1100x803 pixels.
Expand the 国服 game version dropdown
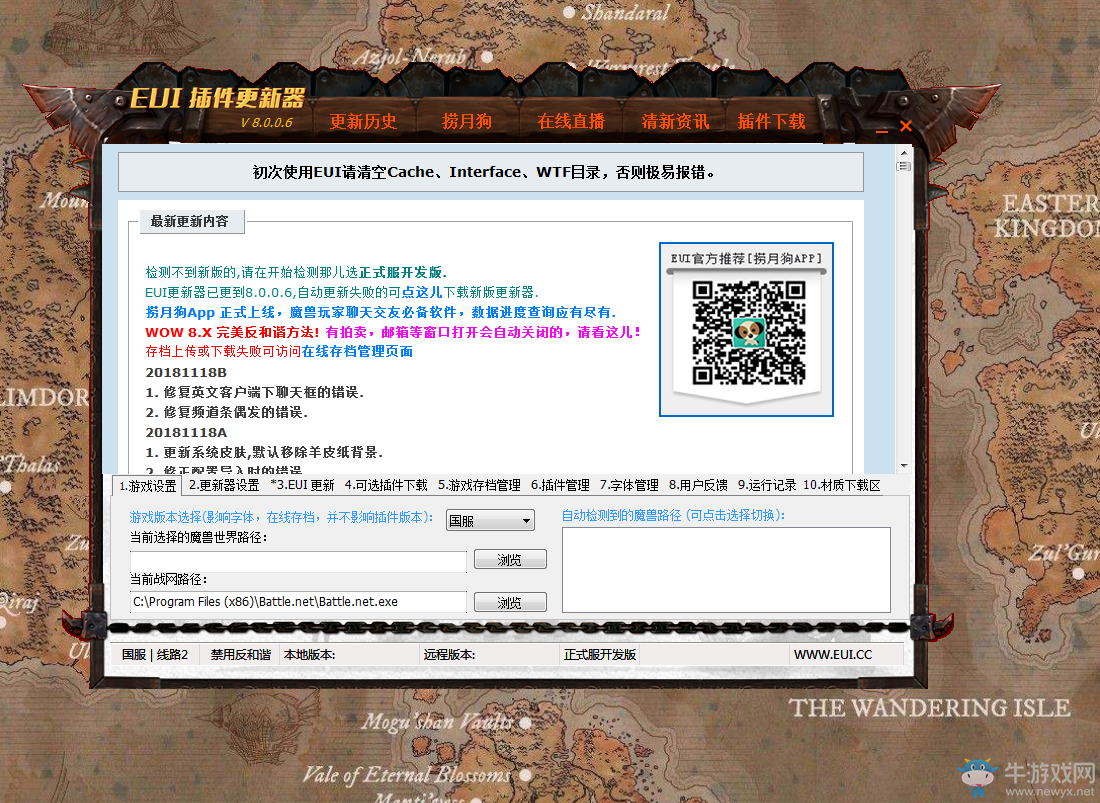click(x=490, y=520)
